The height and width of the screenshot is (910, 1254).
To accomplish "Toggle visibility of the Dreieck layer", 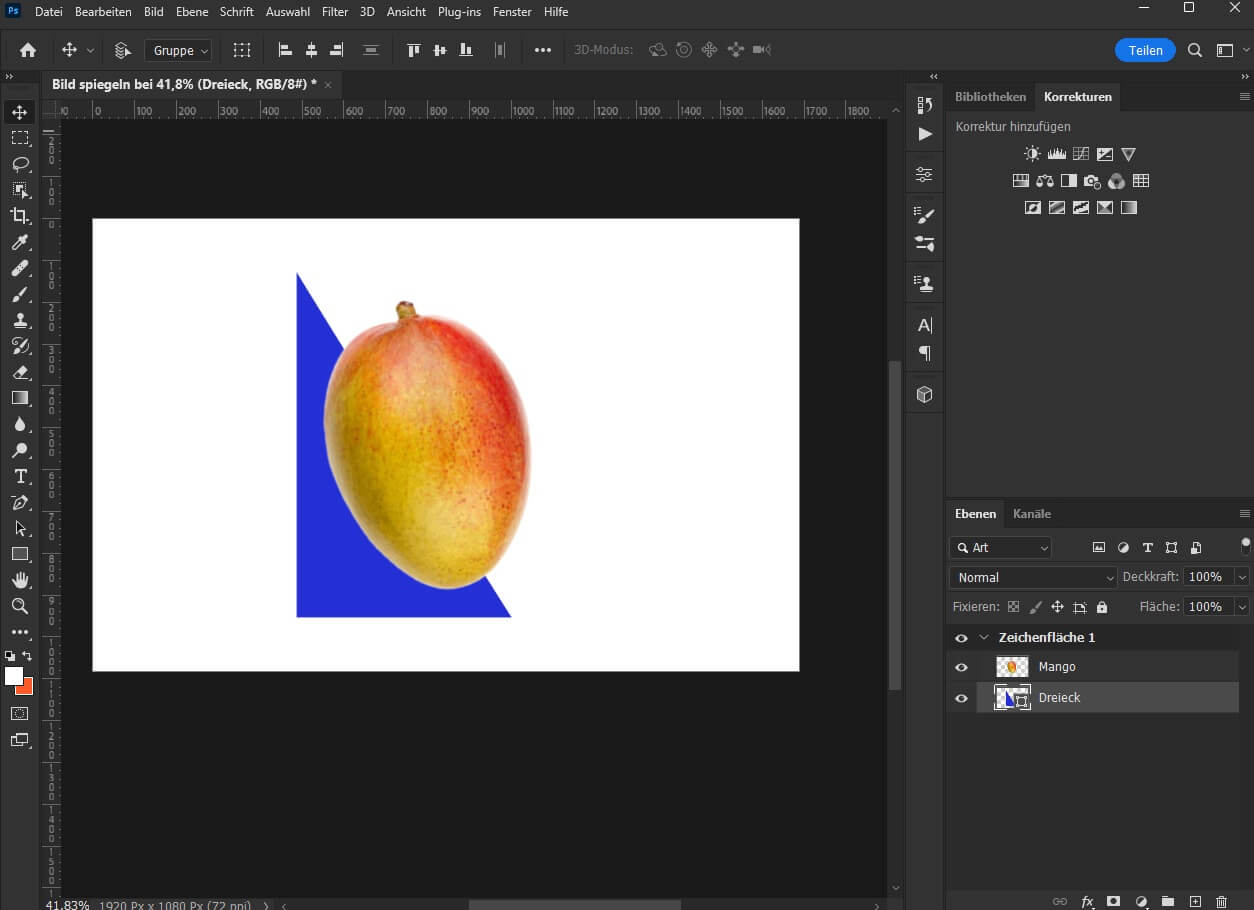I will [961, 697].
